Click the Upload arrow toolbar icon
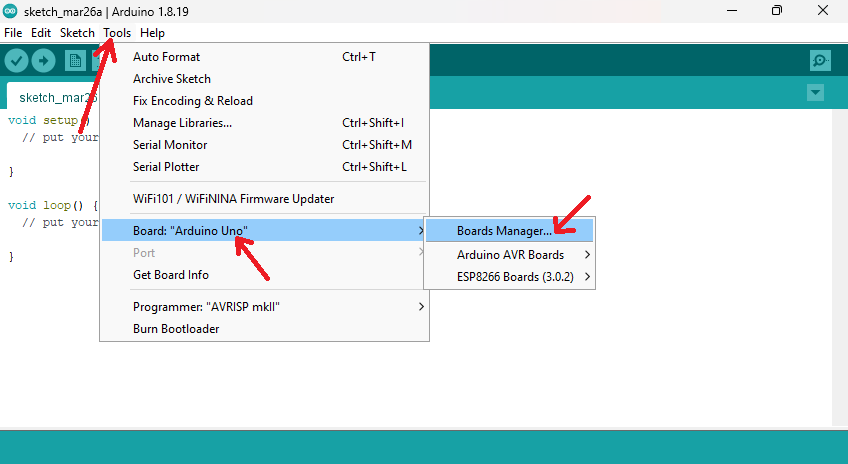 coord(43,61)
